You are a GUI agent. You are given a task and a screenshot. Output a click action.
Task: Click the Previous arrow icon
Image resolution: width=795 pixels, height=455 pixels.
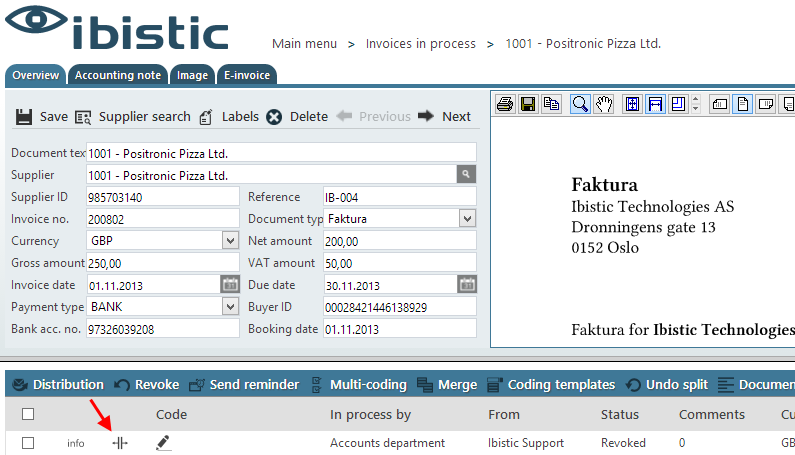tap(344, 116)
